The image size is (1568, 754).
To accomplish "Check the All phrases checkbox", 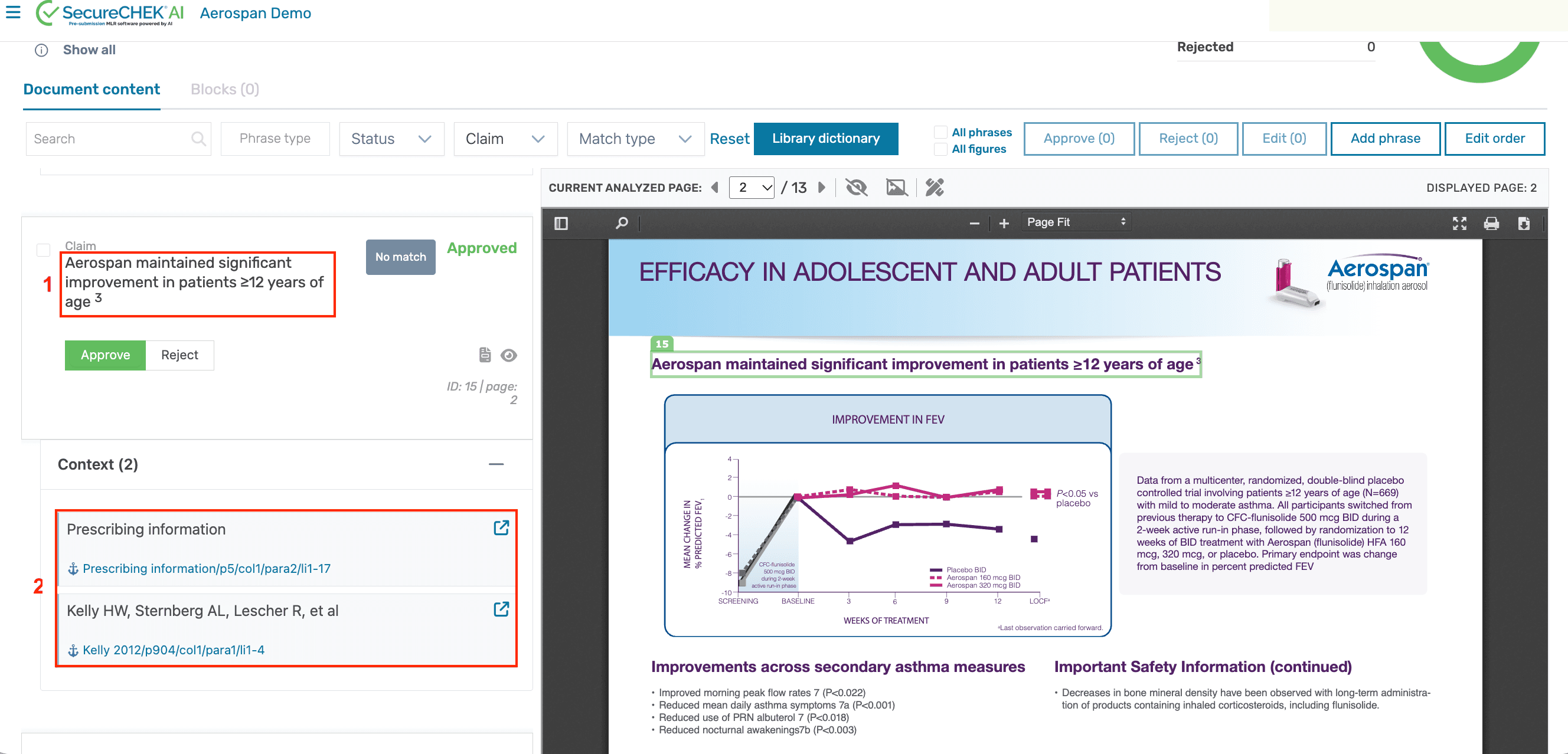I will [940, 132].
